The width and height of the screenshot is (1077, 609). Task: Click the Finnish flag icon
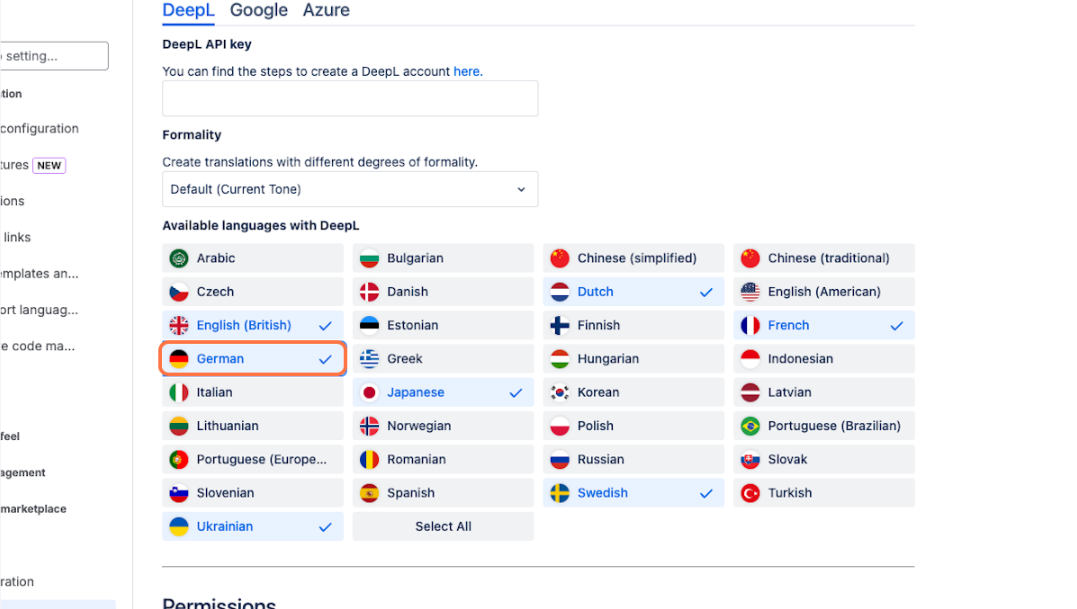coord(559,325)
